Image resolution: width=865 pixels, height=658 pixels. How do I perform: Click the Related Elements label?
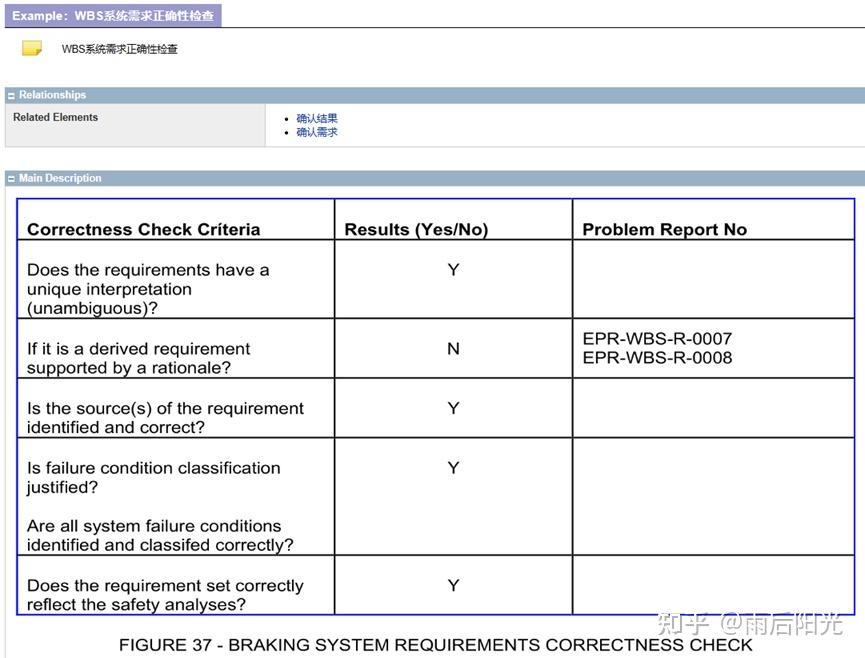tap(55, 117)
